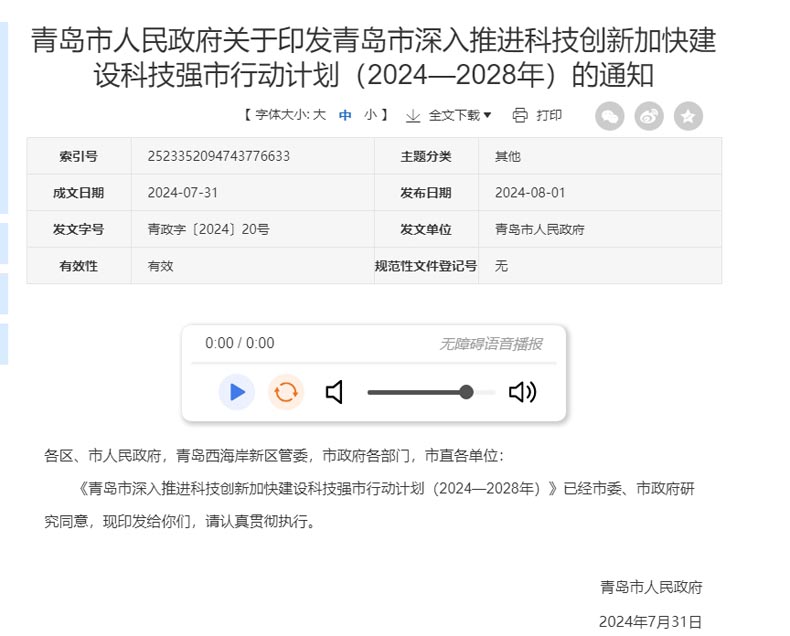This screenshot has width=790, height=636.
Task: Play the accessible audio broadcast
Action: click(x=236, y=392)
